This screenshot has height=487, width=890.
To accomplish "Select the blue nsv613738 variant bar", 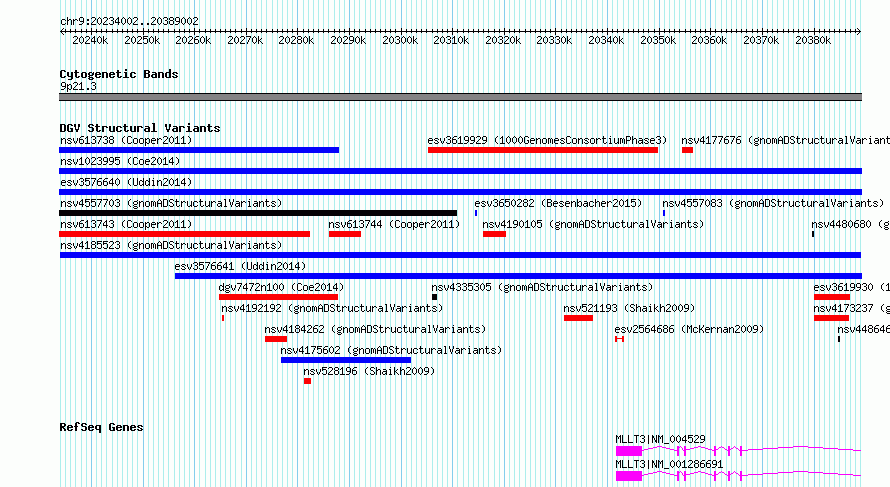I will tap(199, 150).
